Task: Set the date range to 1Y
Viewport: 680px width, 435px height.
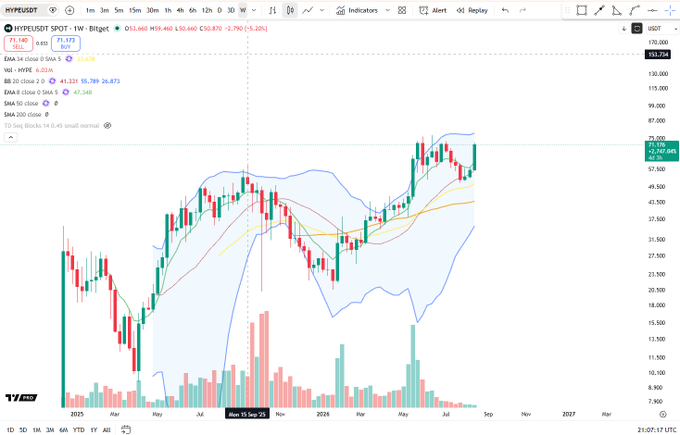Action: (93, 430)
